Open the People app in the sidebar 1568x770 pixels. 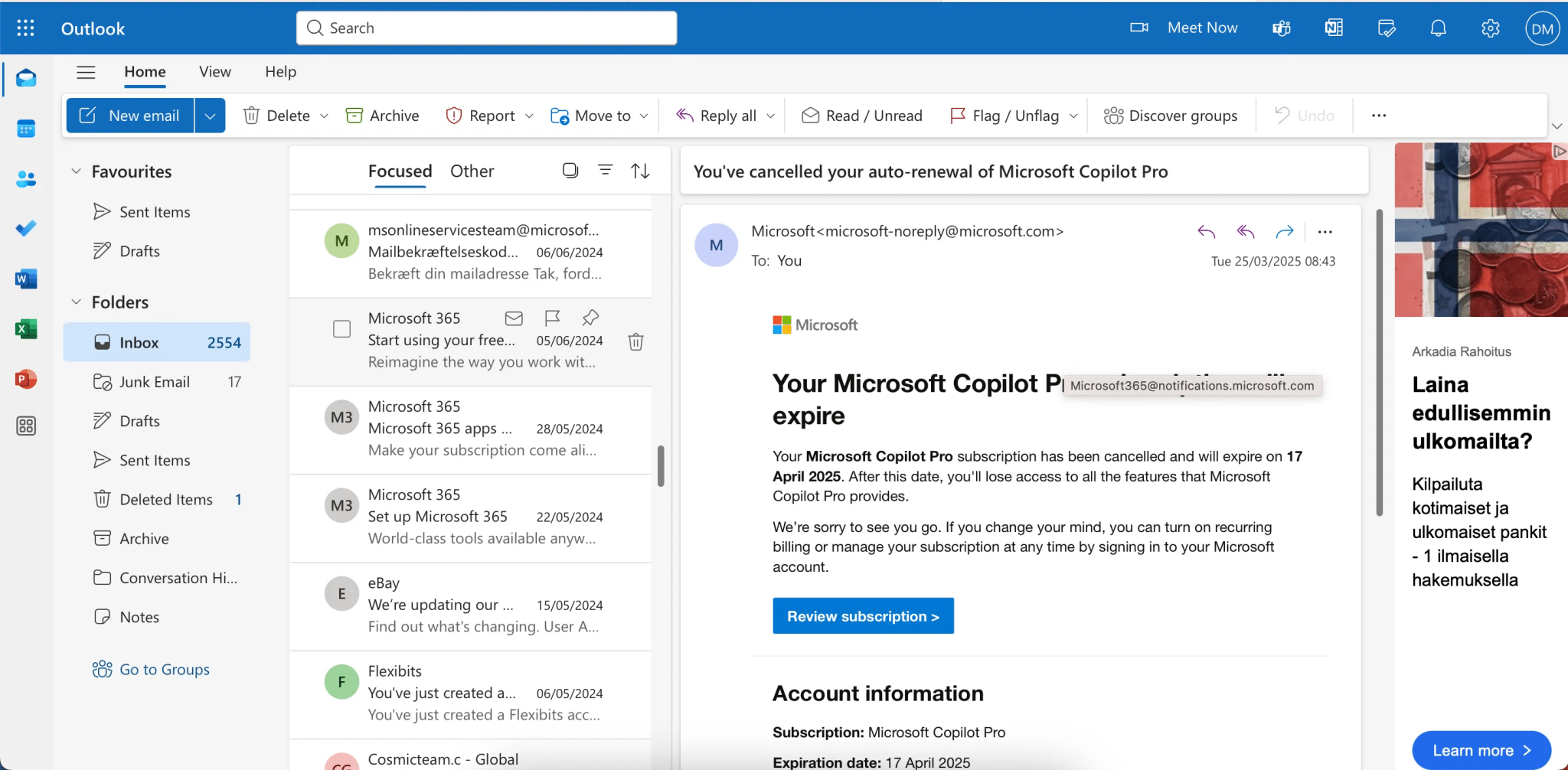click(26, 178)
